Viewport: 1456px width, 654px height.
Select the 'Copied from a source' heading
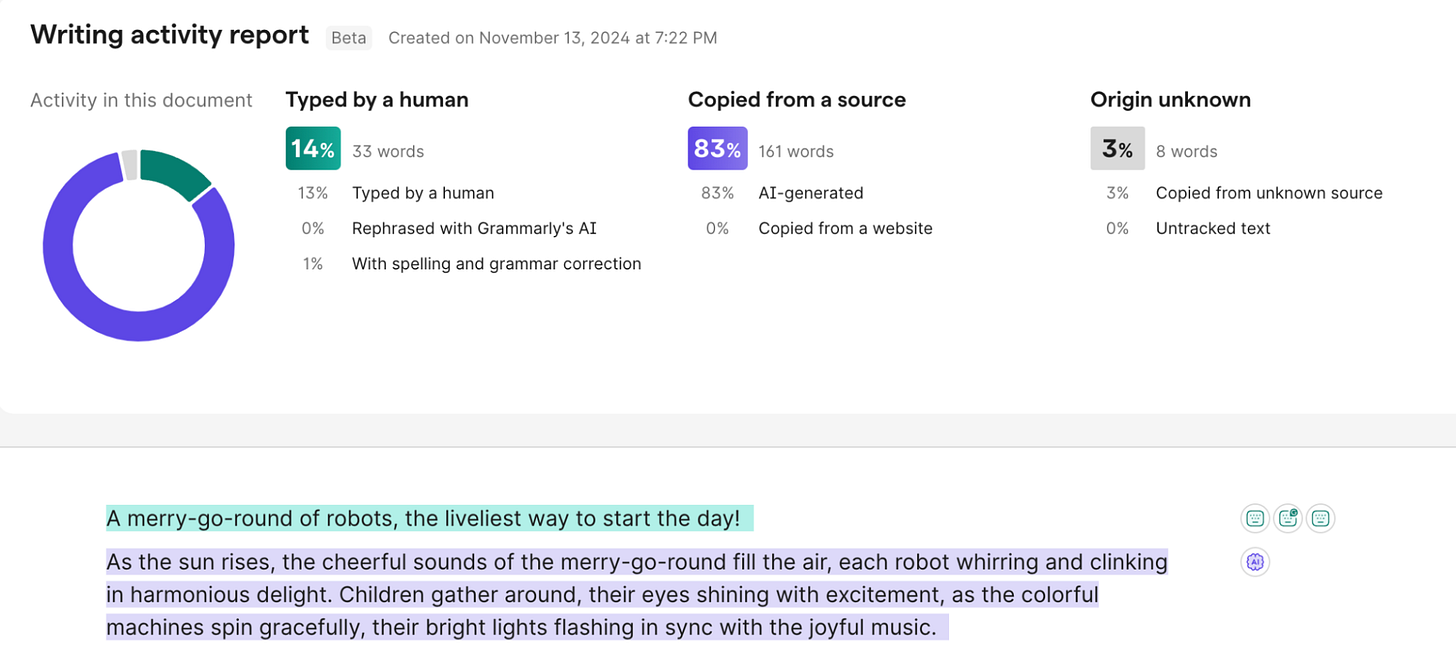click(796, 100)
